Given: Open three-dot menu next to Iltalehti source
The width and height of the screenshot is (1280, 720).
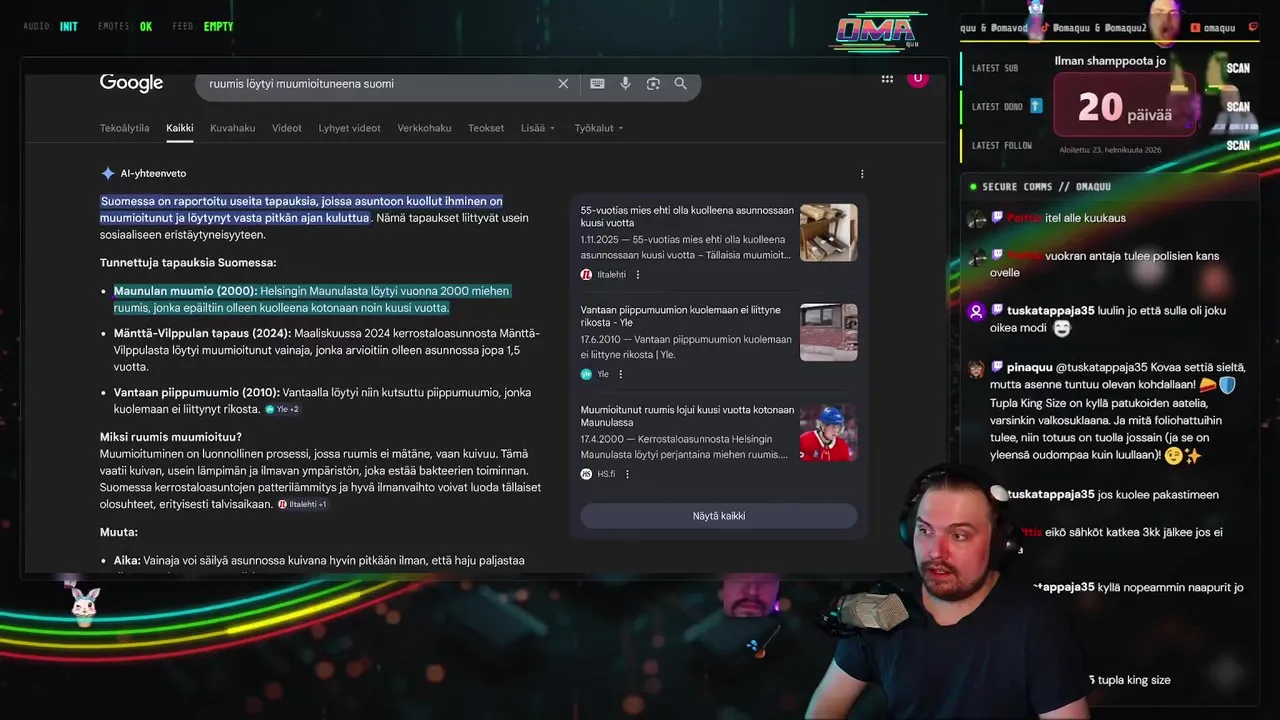Looking at the screenshot, I should [638, 275].
